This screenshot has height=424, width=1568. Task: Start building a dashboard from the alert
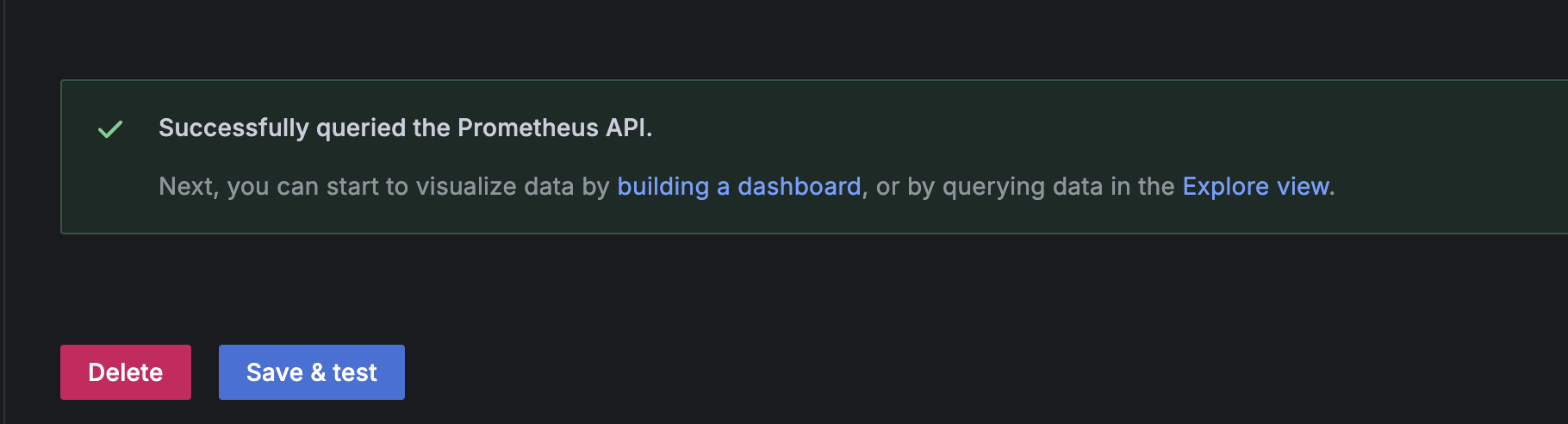(x=738, y=186)
